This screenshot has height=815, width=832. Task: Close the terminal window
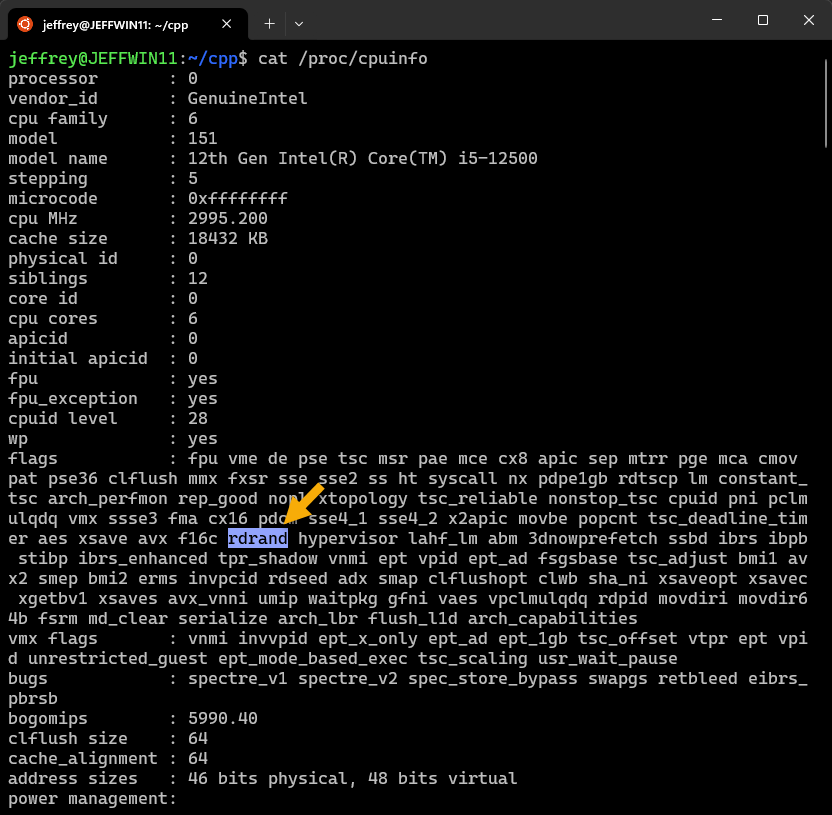click(x=808, y=21)
